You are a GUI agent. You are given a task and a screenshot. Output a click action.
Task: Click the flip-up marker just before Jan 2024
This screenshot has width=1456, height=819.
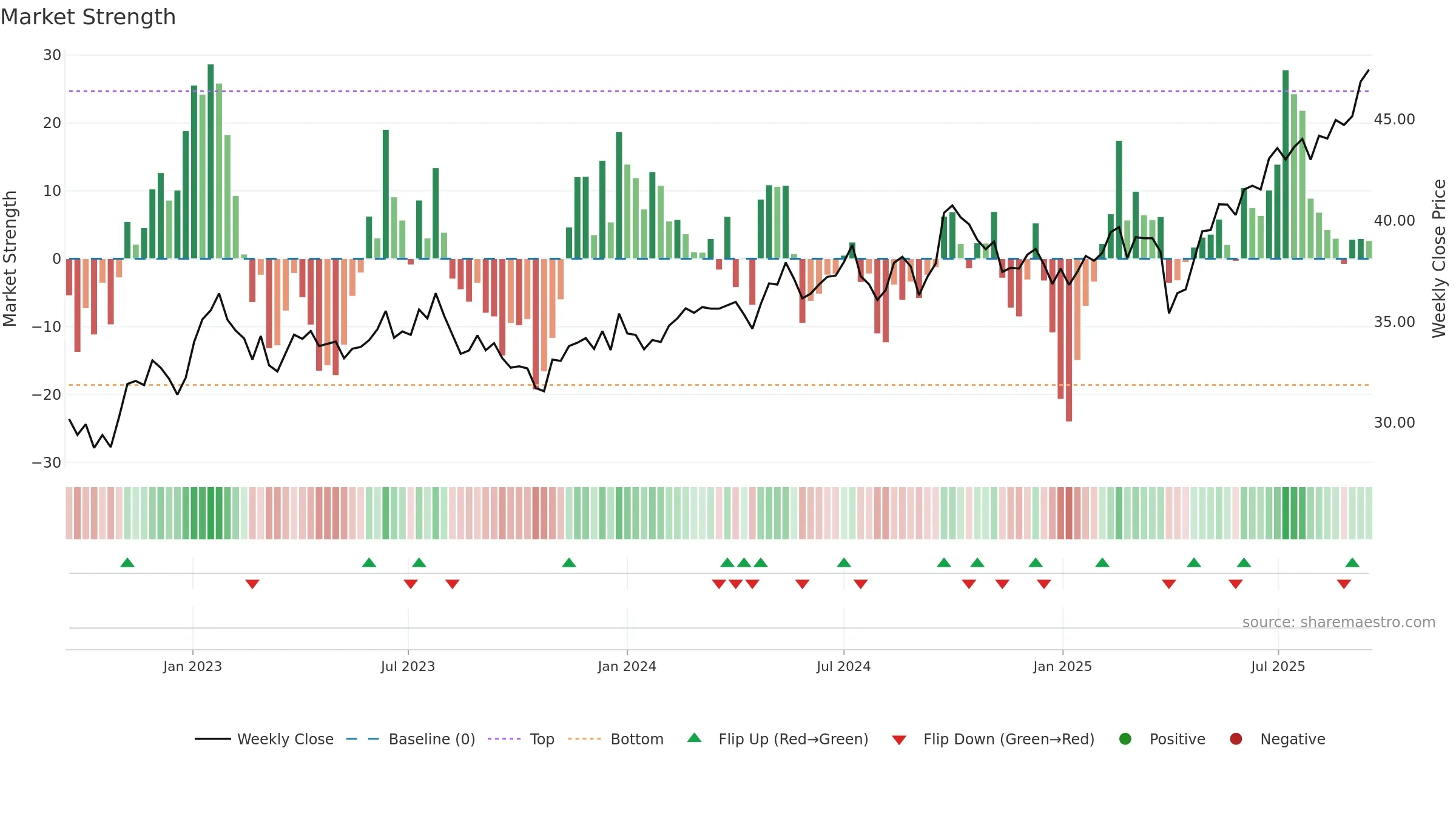(569, 562)
